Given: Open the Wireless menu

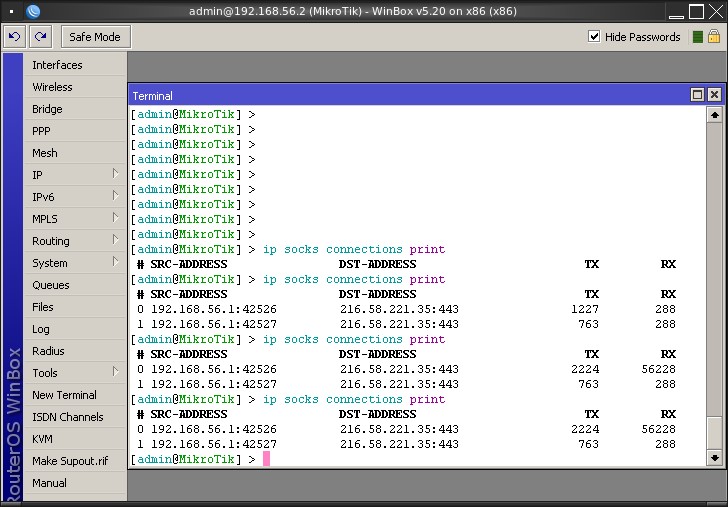Looking at the screenshot, I should click(x=75, y=87).
